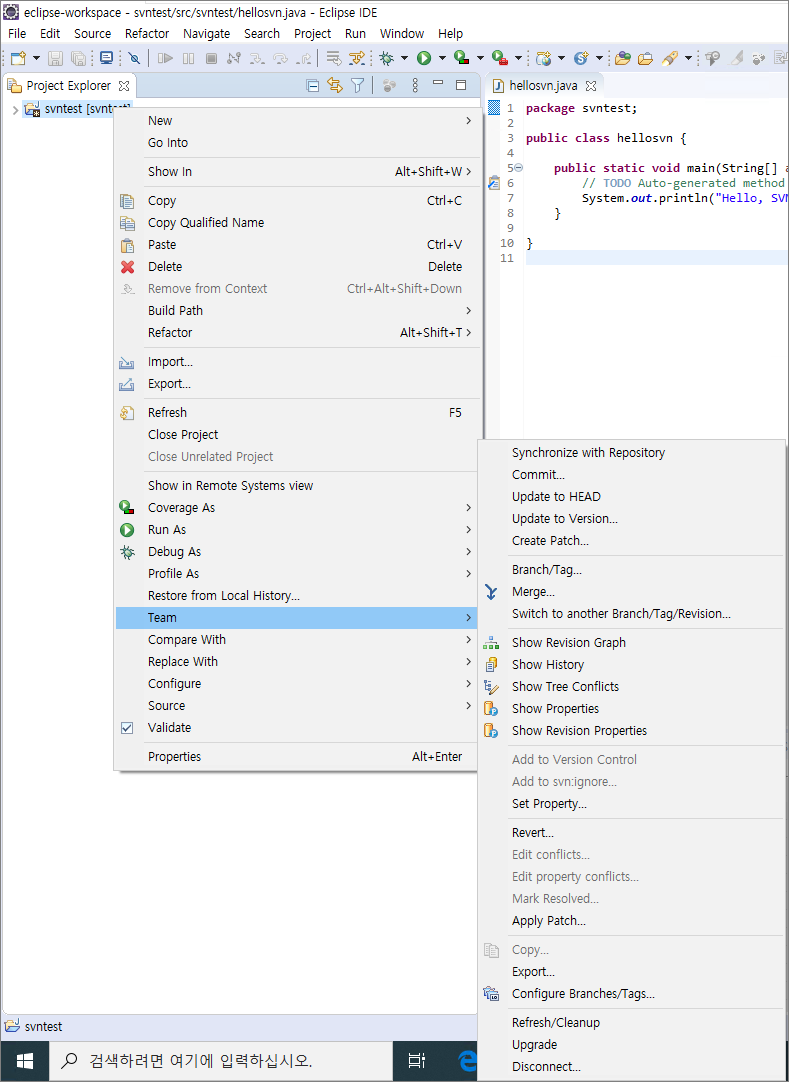The width and height of the screenshot is (789, 1082).
Task: Click the green Run toolbar icon
Action: (424, 59)
